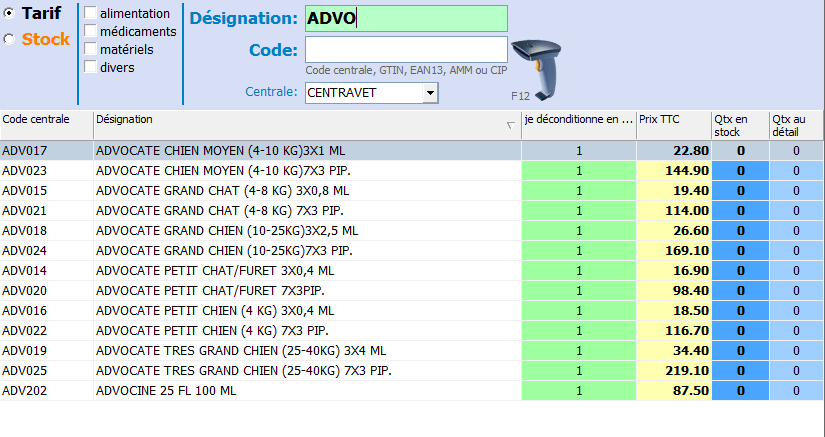This screenshot has width=825, height=437.
Task: Click the Qtx au détail column header
Action: click(797, 125)
